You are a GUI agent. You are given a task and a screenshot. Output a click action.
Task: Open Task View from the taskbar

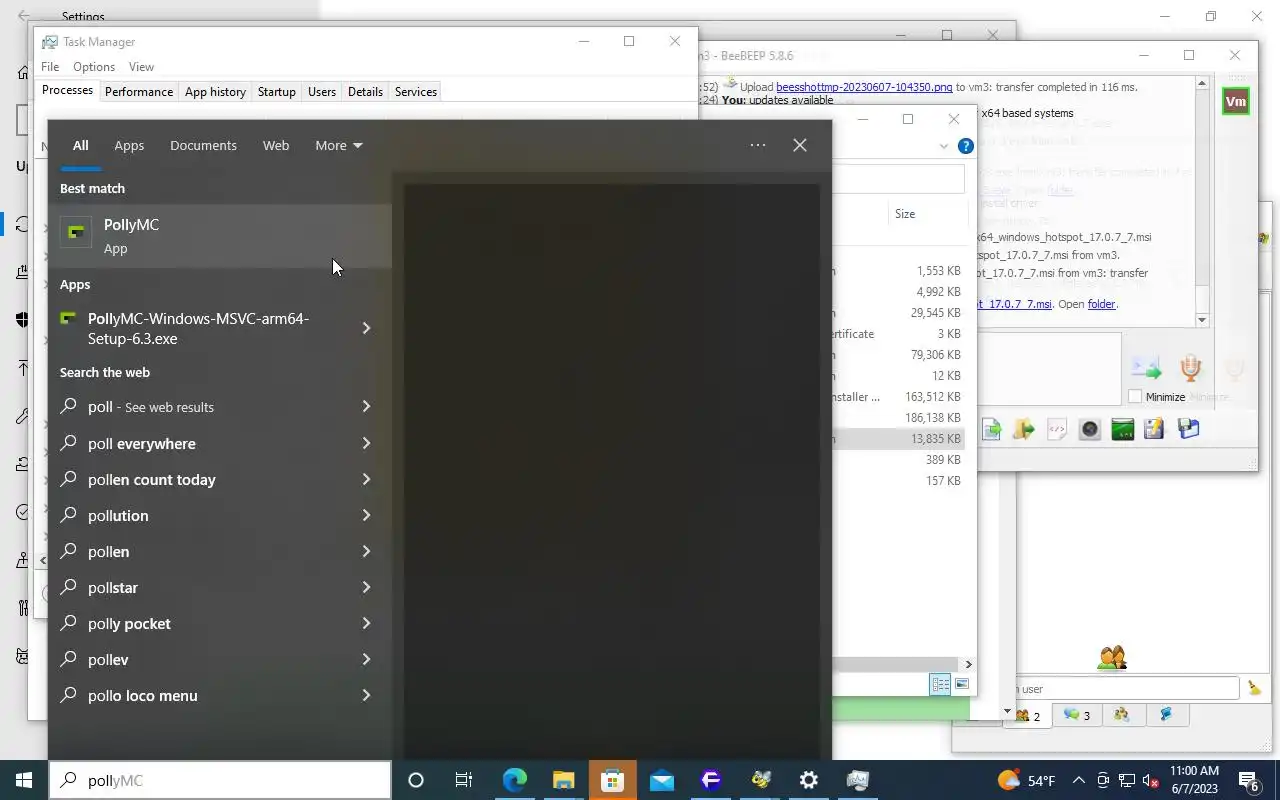464,780
